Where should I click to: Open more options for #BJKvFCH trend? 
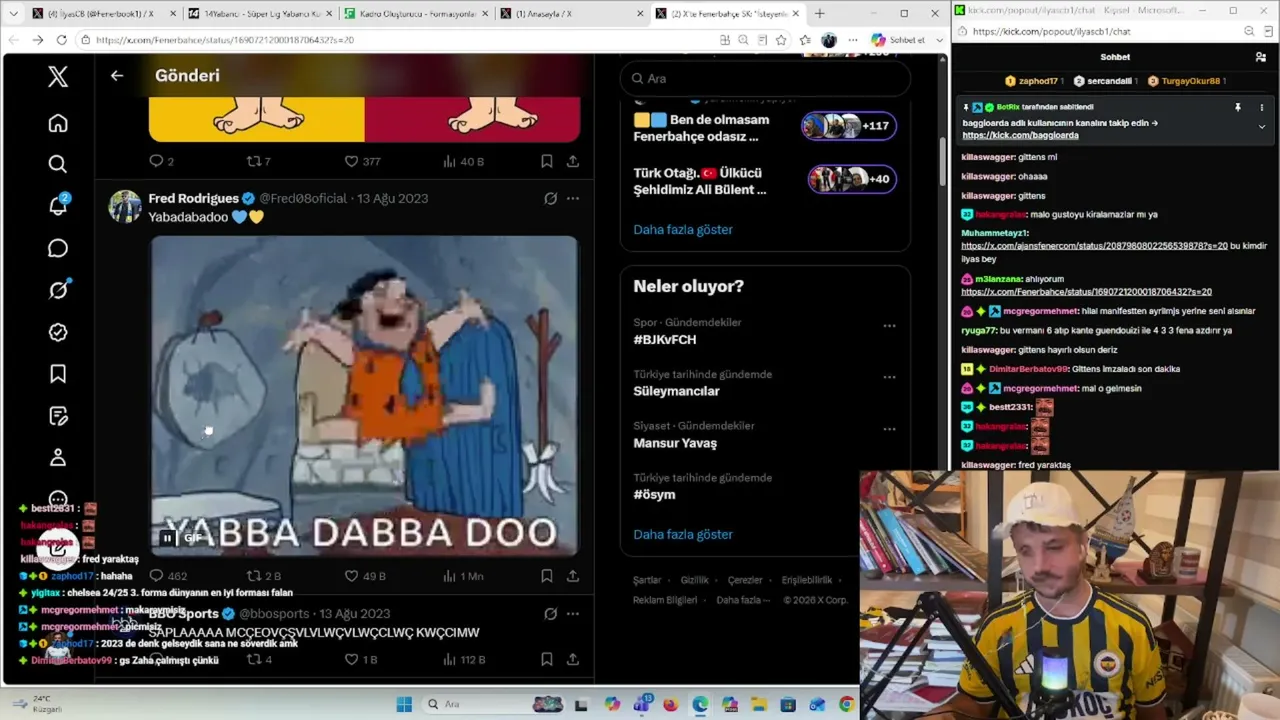pyautogui.click(x=889, y=326)
